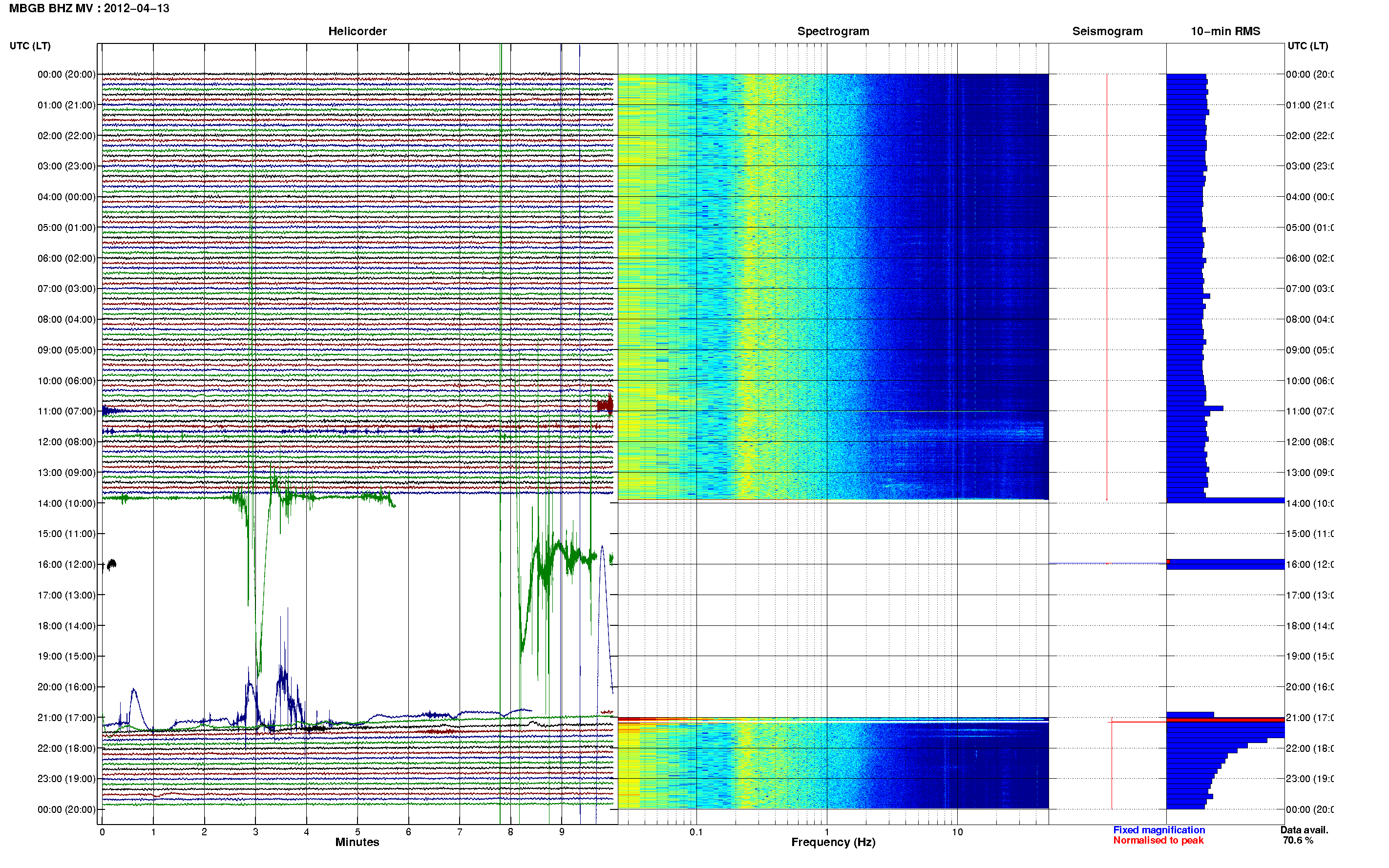Click the 'Minutes' axis title under the helicorder
This screenshot has height=868, width=1389.
(357, 842)
